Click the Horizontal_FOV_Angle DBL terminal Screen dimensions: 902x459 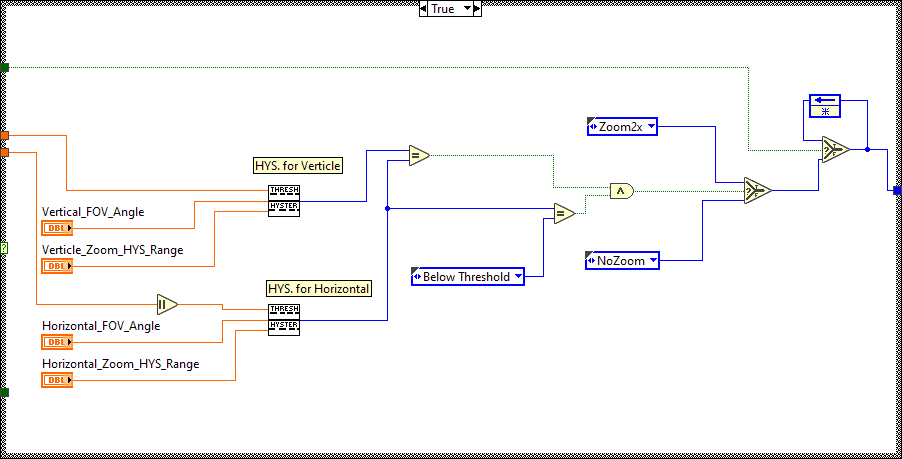point(57,342)
